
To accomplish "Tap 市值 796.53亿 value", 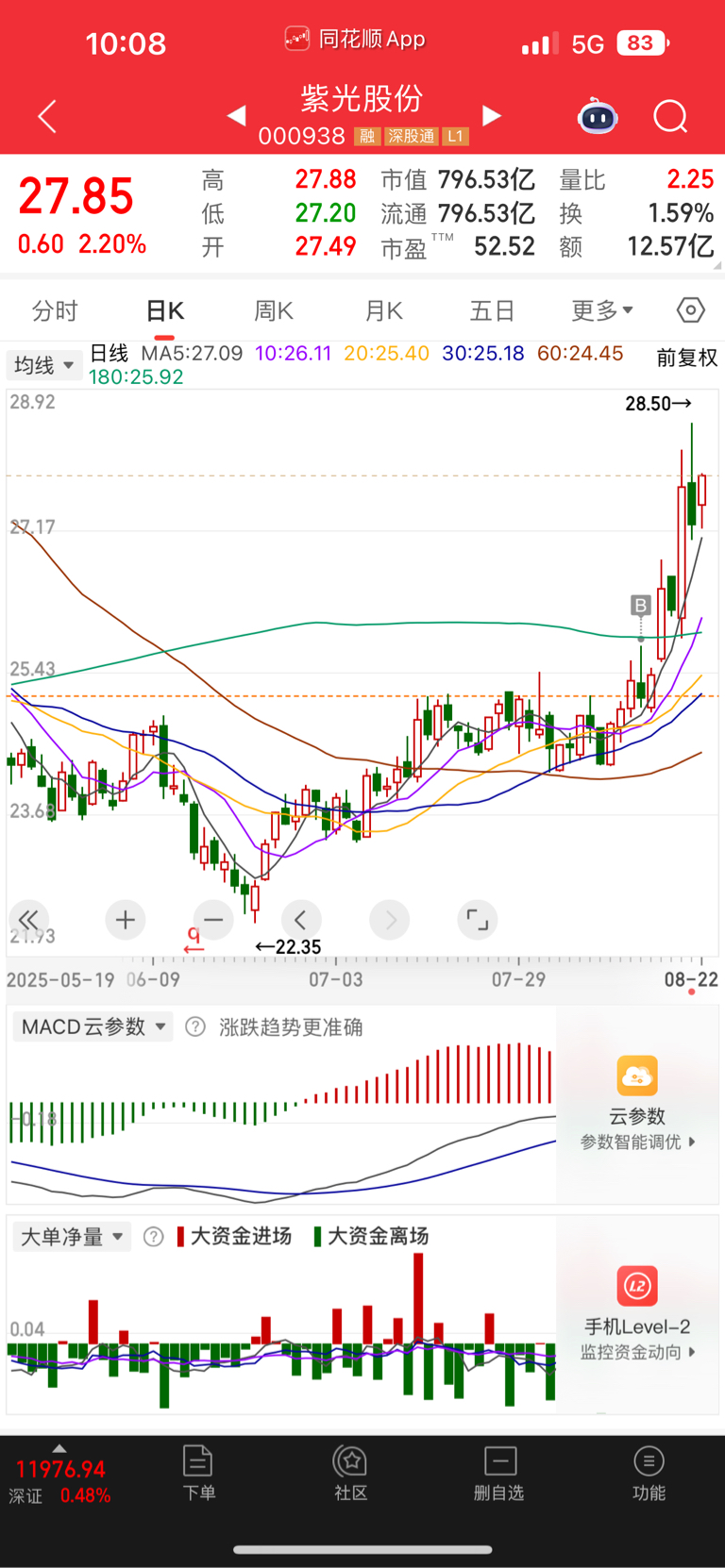I will coord(486,179).
